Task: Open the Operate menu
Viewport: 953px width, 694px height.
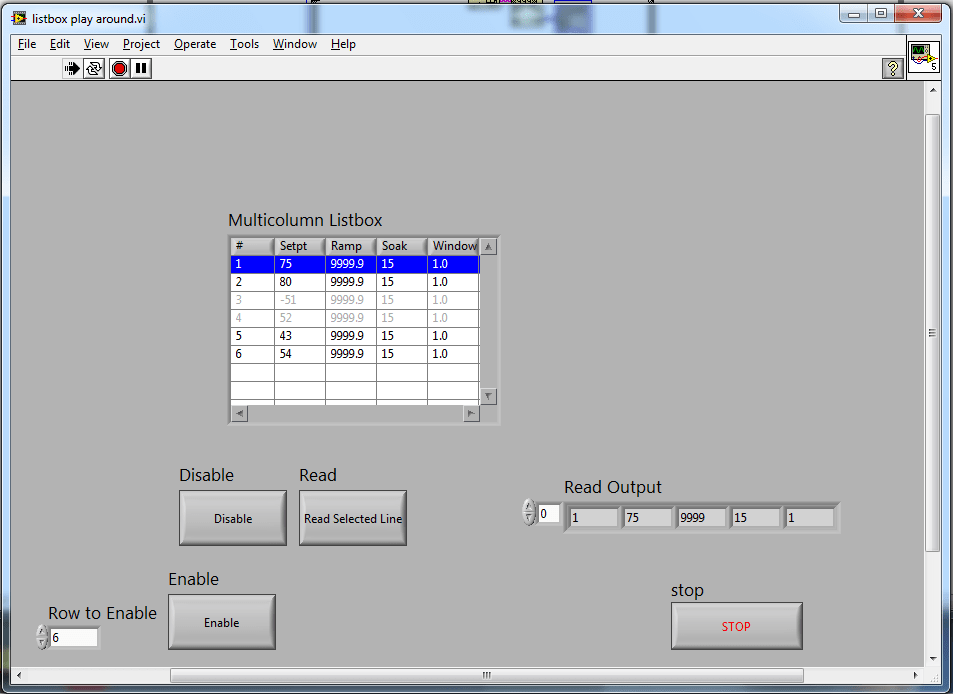Action: 195,44
